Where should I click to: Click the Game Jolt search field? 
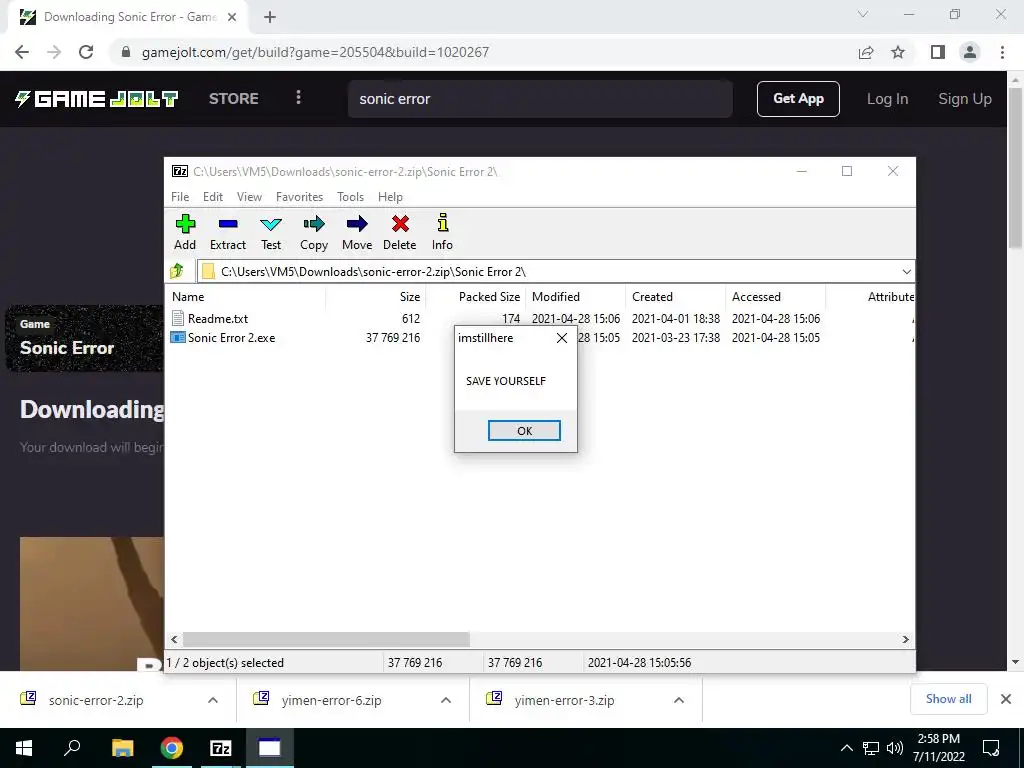click(540, 99)
